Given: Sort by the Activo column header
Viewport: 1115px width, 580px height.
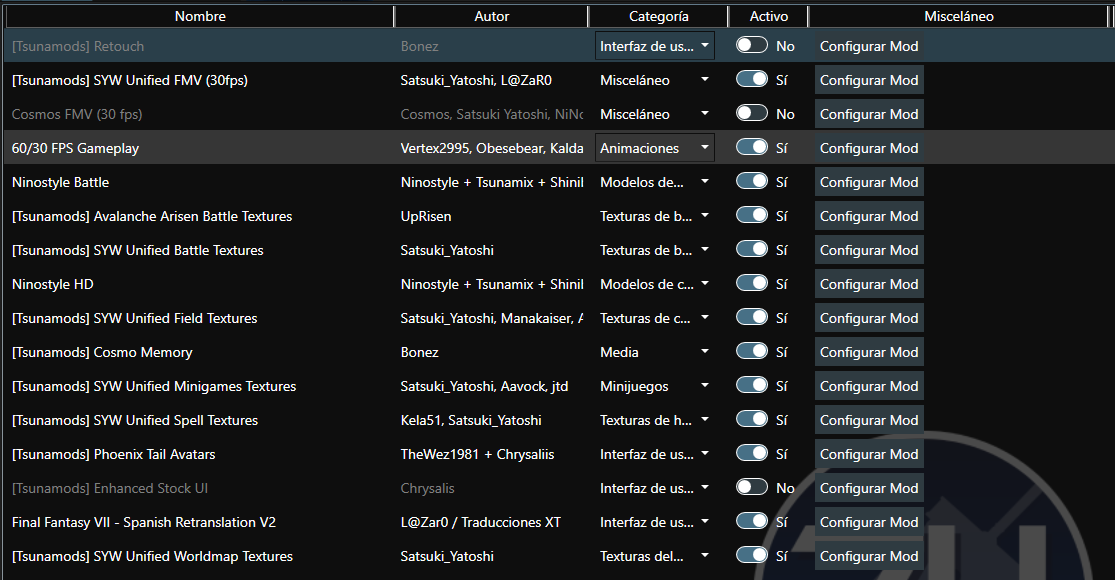Looking at the screenshot, I should point(768,16).
